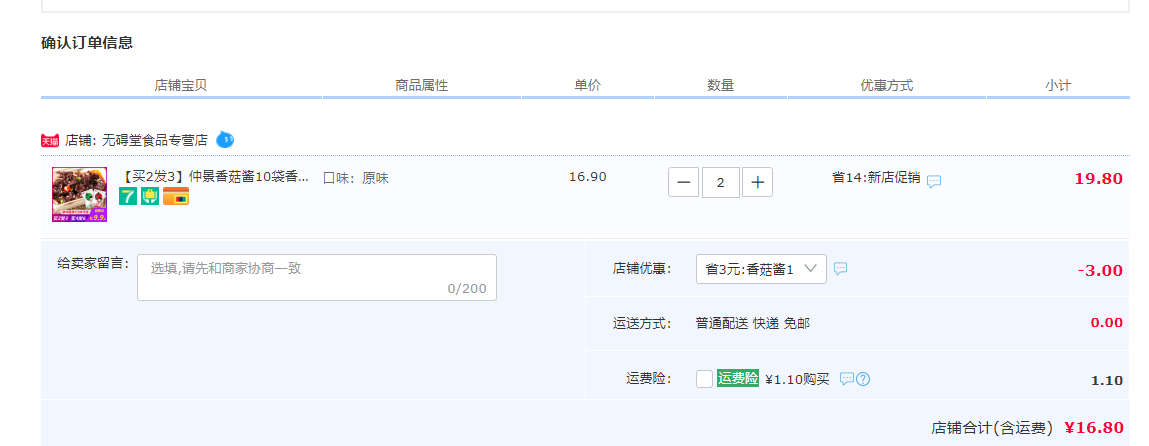
Task: Click the orange credit card payment icon
Action: tap(176, 196)
